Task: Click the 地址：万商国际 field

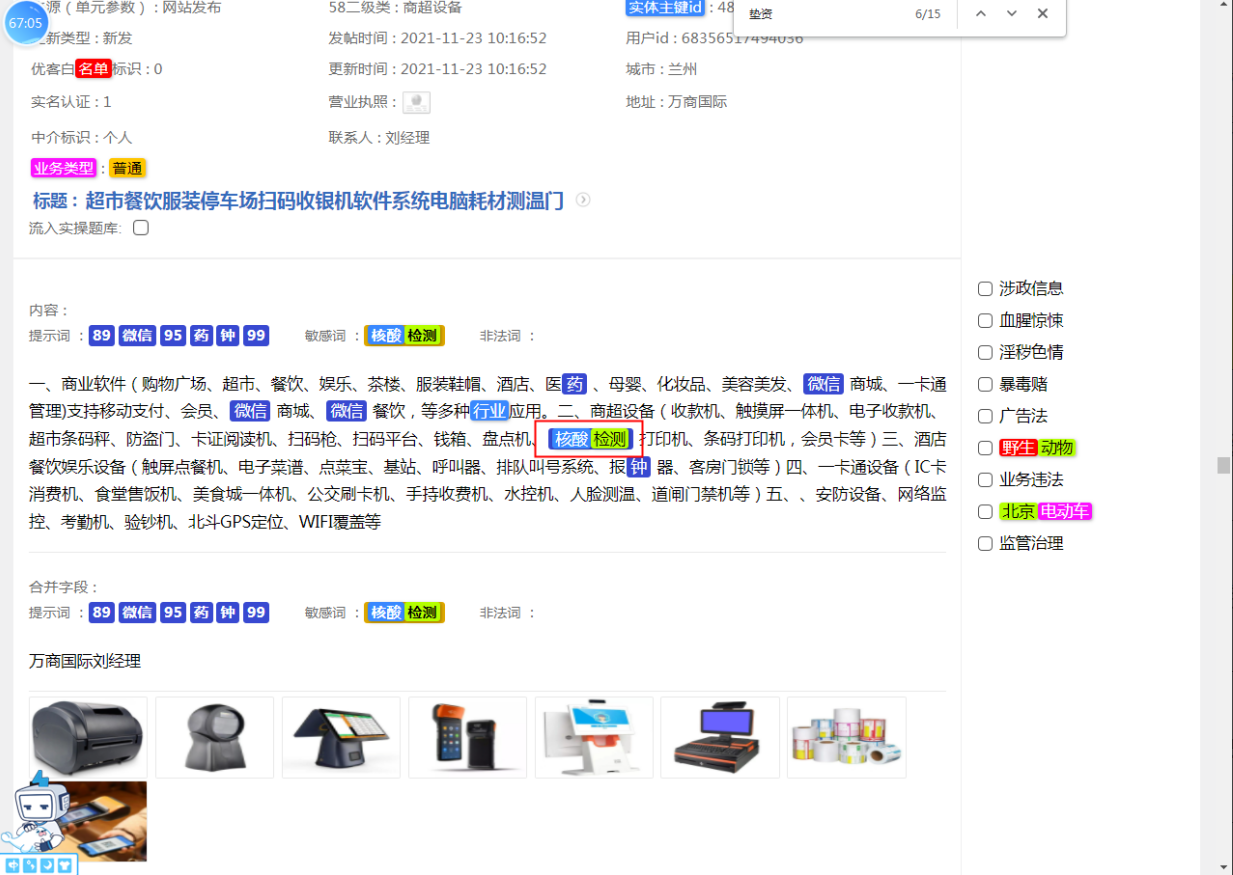Action: [677, 102]
